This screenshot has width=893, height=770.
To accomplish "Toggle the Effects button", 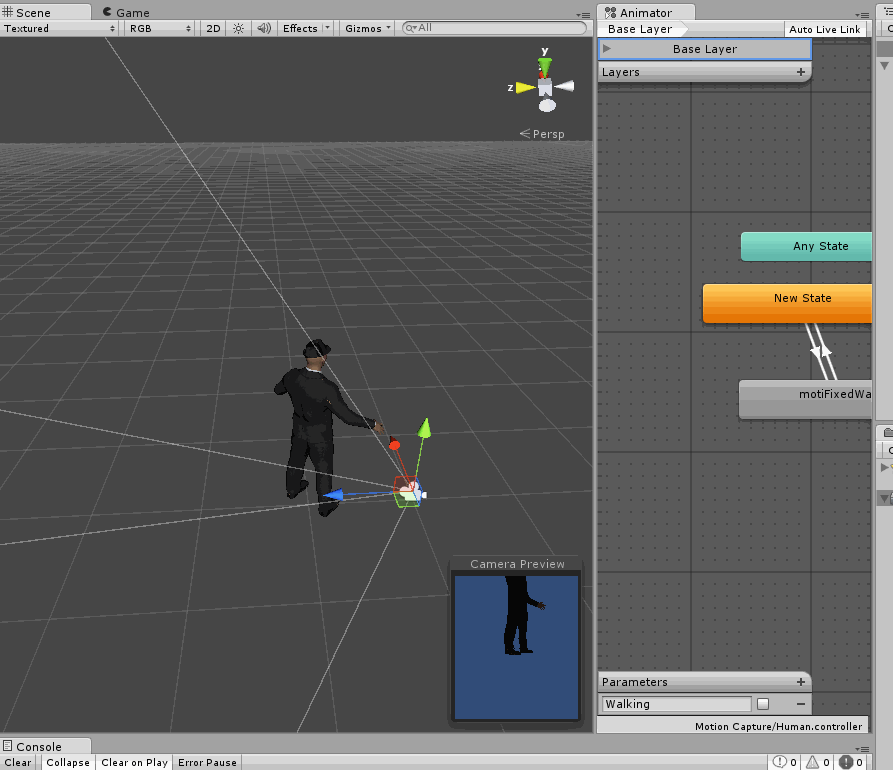I will click(x=300, y=28).
